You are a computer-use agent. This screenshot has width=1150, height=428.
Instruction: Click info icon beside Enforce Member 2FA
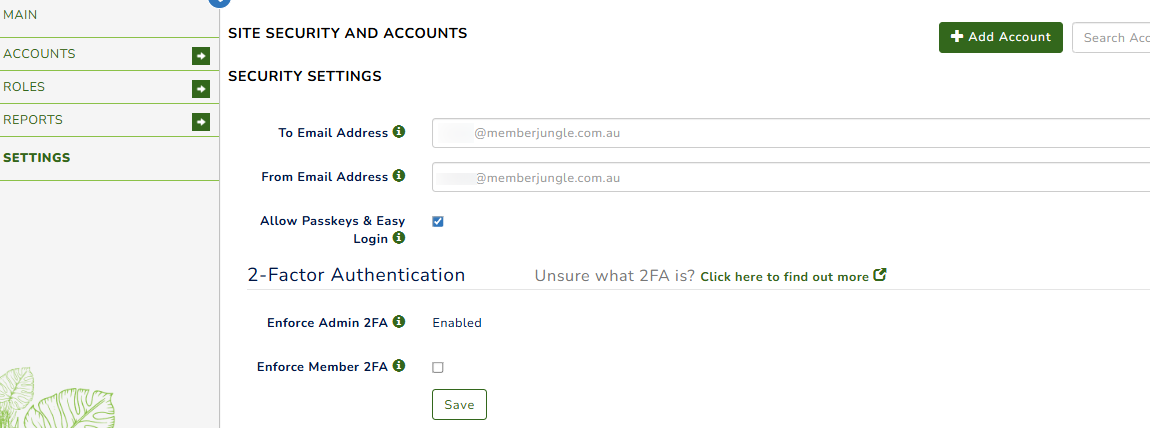click(x=399, y=365)
